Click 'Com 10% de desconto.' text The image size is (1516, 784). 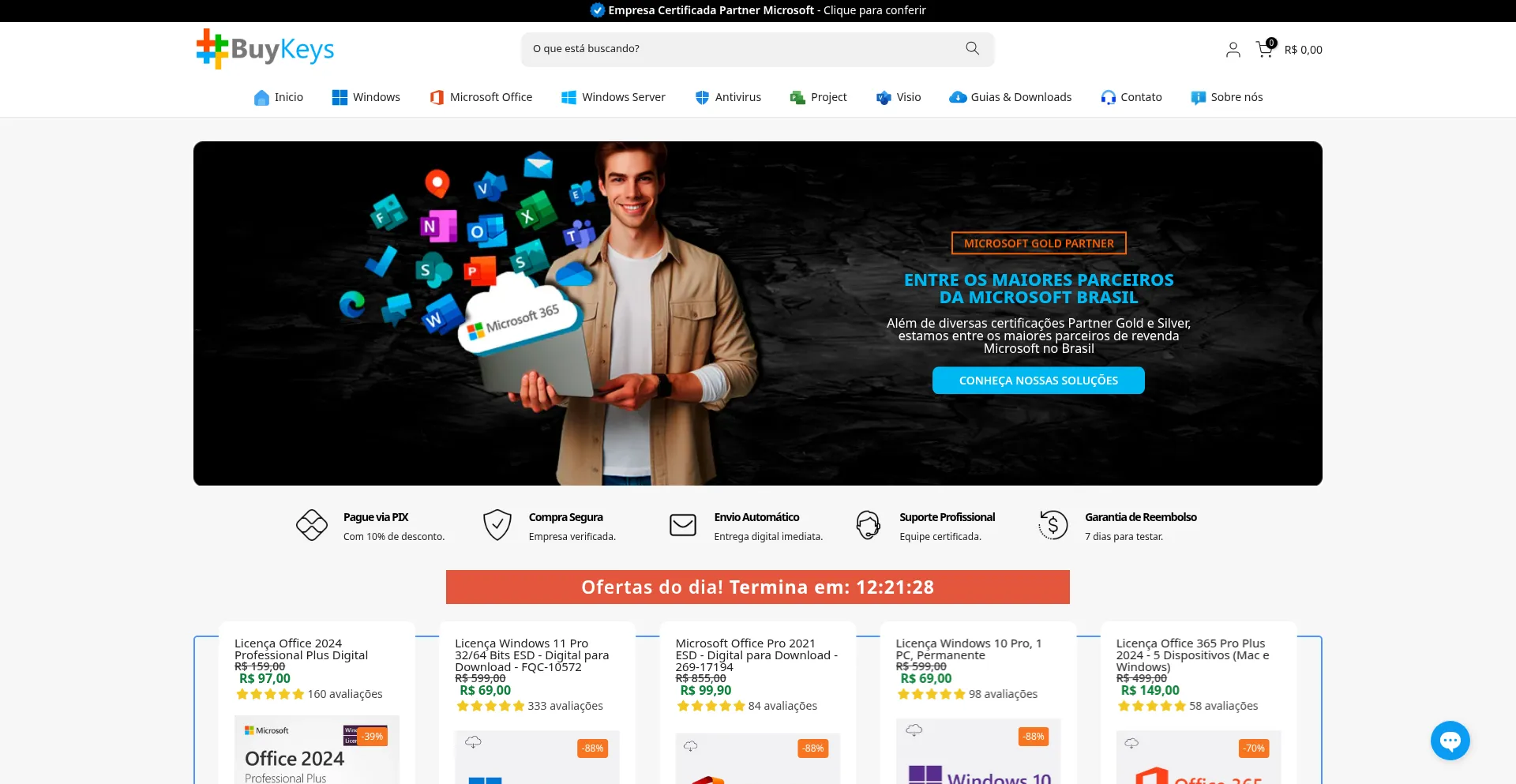click(x=394, y=537)
